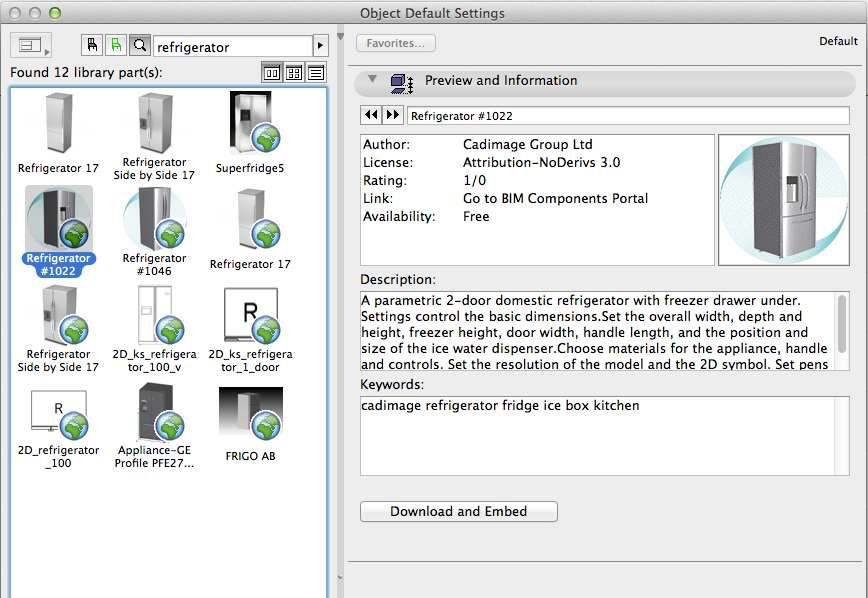
Task: Click the Refrigerator #1022 preview image
Action: pyautogui.click(x=784, y=198)
